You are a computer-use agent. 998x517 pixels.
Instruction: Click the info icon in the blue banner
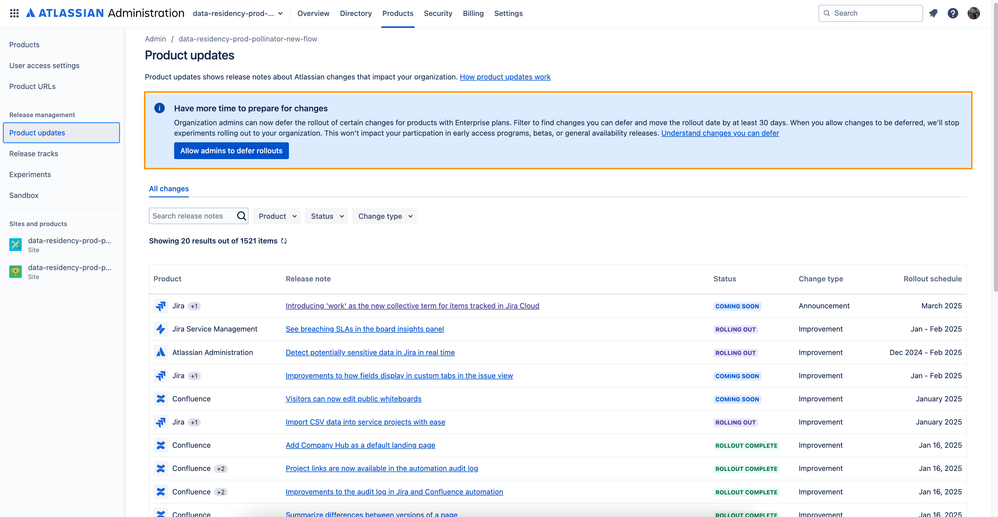[x=160, y=108]
